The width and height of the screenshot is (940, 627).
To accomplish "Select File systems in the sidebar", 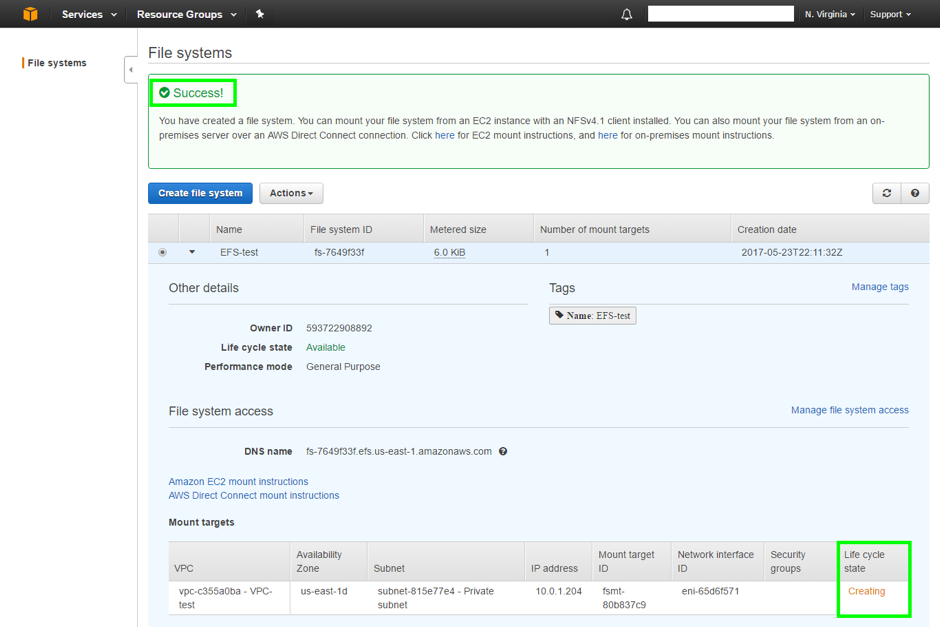I will point(57,63).
